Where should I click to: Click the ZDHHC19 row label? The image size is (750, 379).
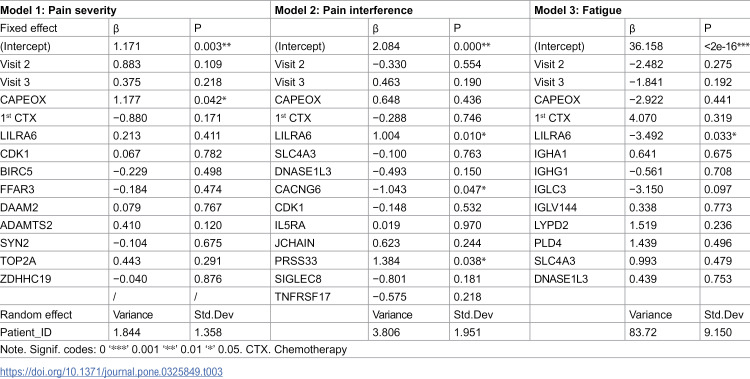[22, 279]
